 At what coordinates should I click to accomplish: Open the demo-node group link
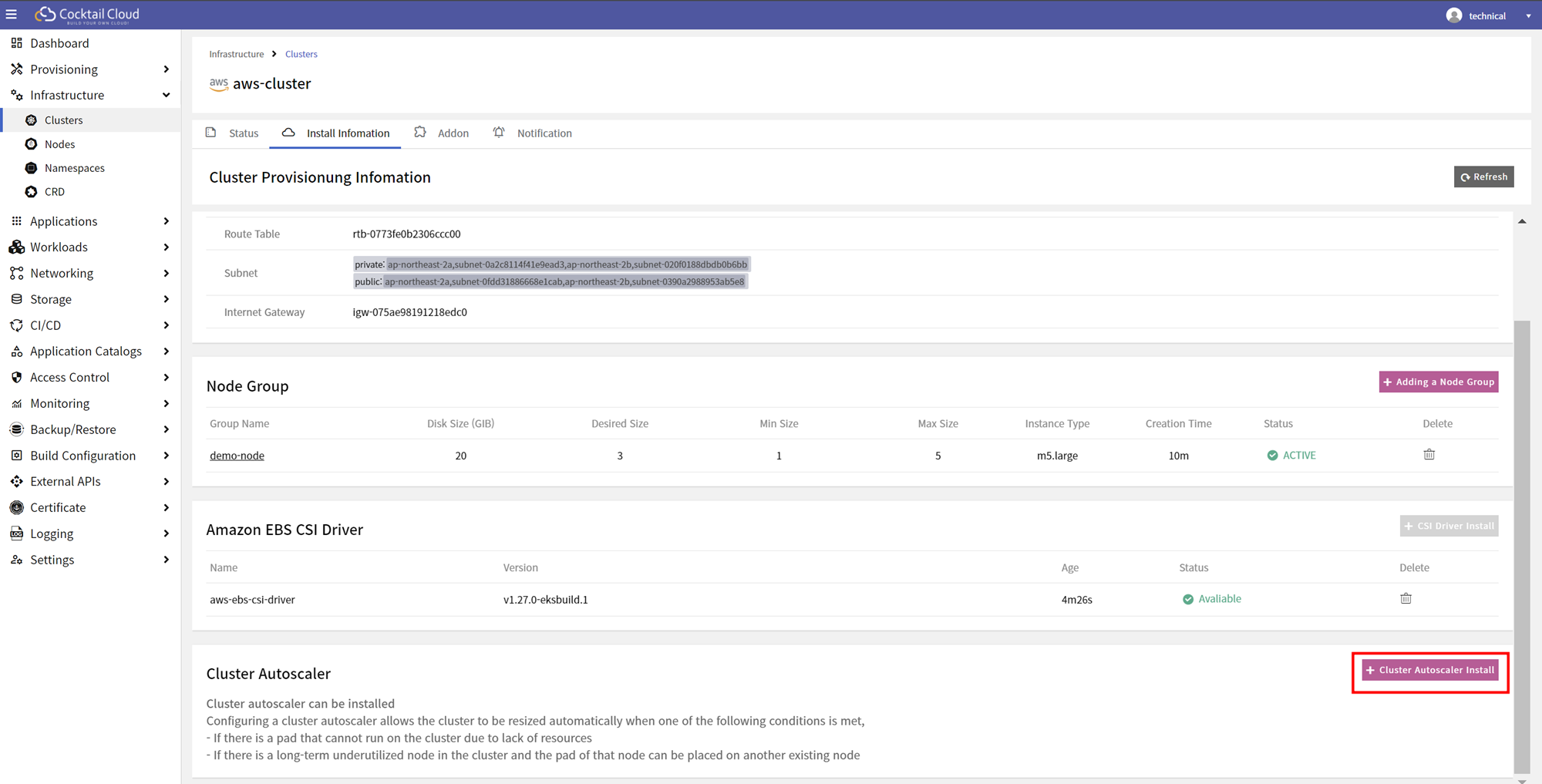coord(237,456)
